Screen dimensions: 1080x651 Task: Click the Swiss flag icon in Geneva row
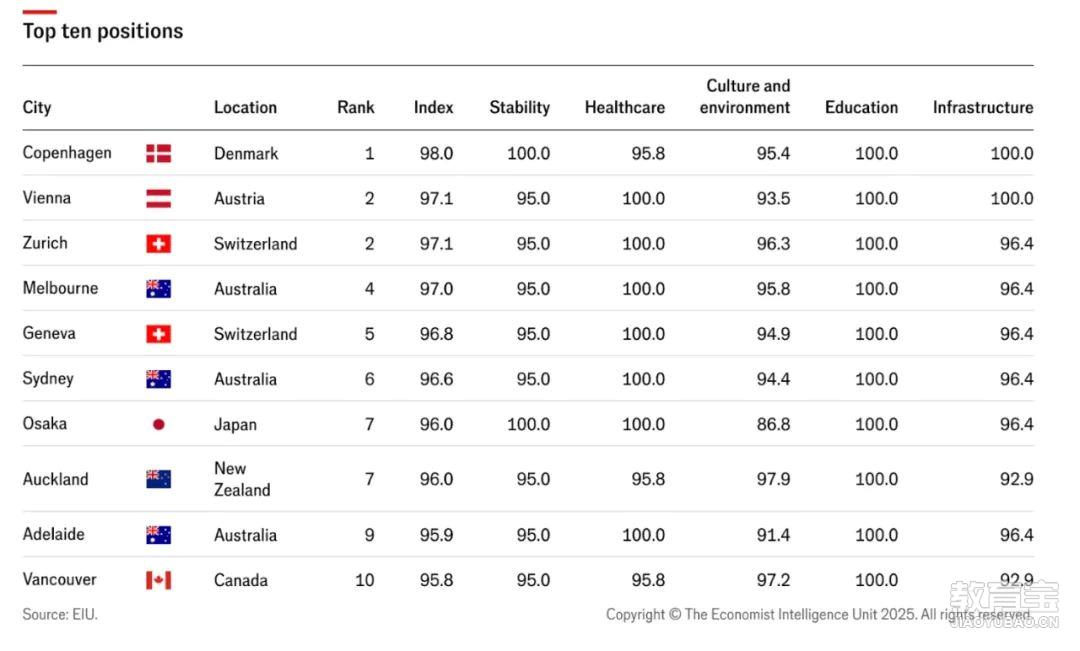click(x=158, y=334)
